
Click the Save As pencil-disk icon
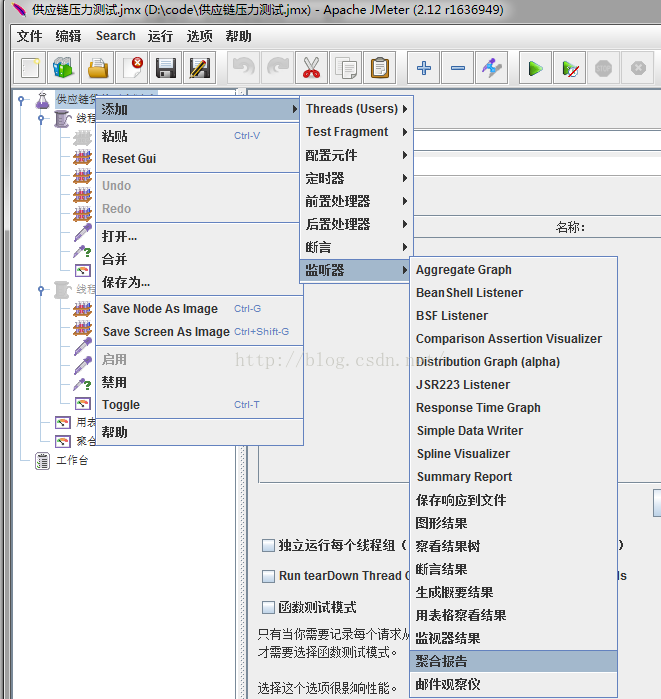click(200, 68)
